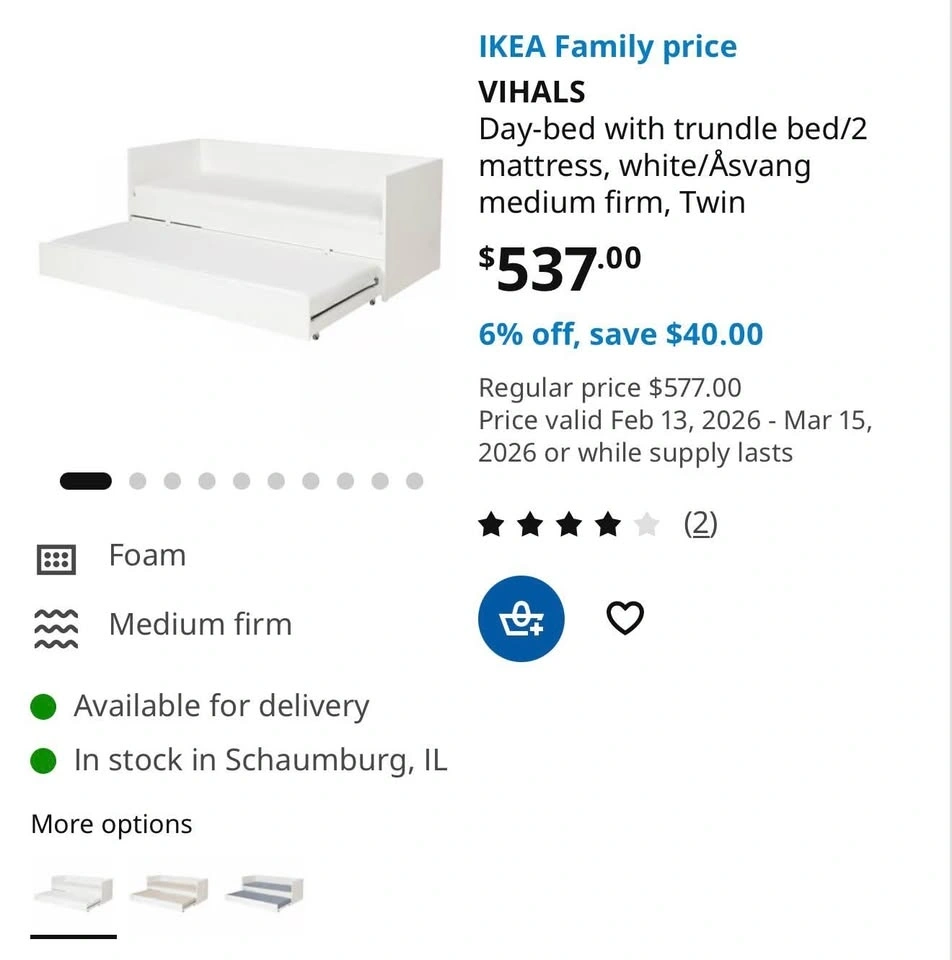Open the two reviews link
The image size is (952, 960).
tap(700, 524)
